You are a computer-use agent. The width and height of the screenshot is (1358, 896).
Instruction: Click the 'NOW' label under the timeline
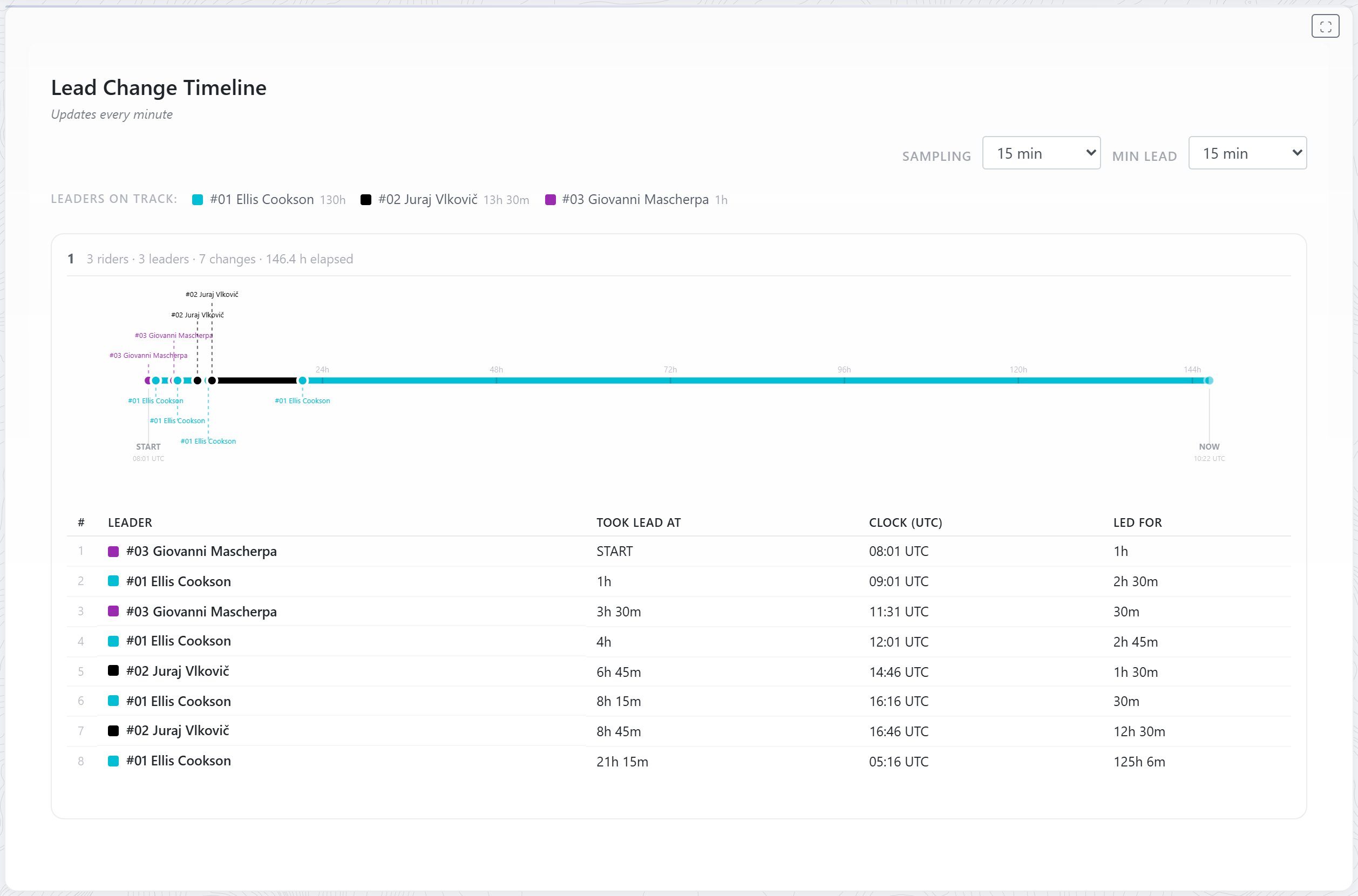tap(1209, 447)
